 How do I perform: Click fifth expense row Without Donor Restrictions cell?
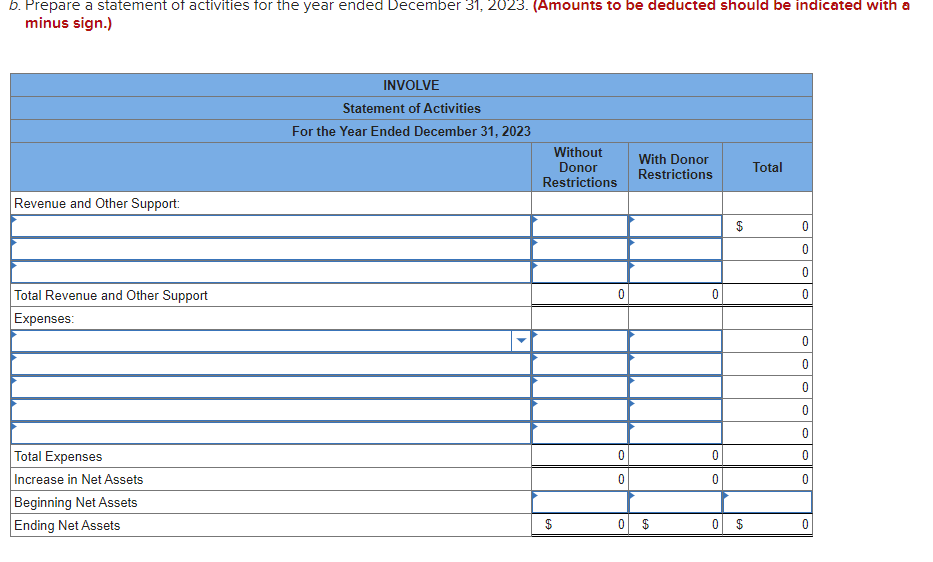coord(580,433)
